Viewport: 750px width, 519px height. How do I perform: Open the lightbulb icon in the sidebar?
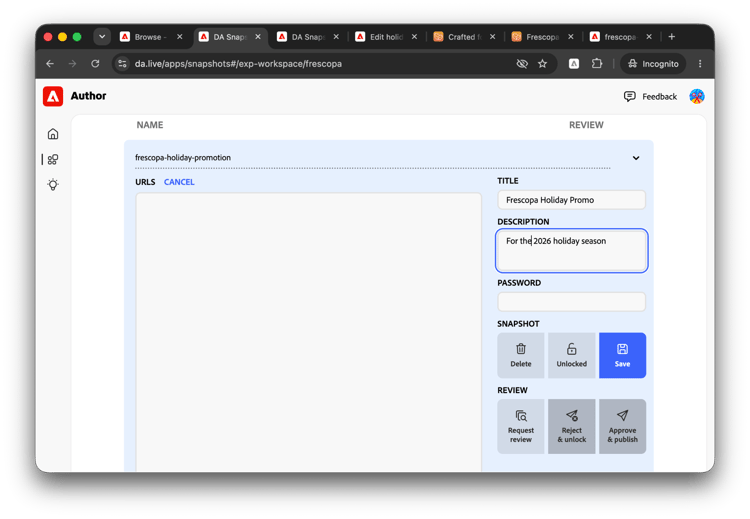pyautogui.click(x=53, y=185)
